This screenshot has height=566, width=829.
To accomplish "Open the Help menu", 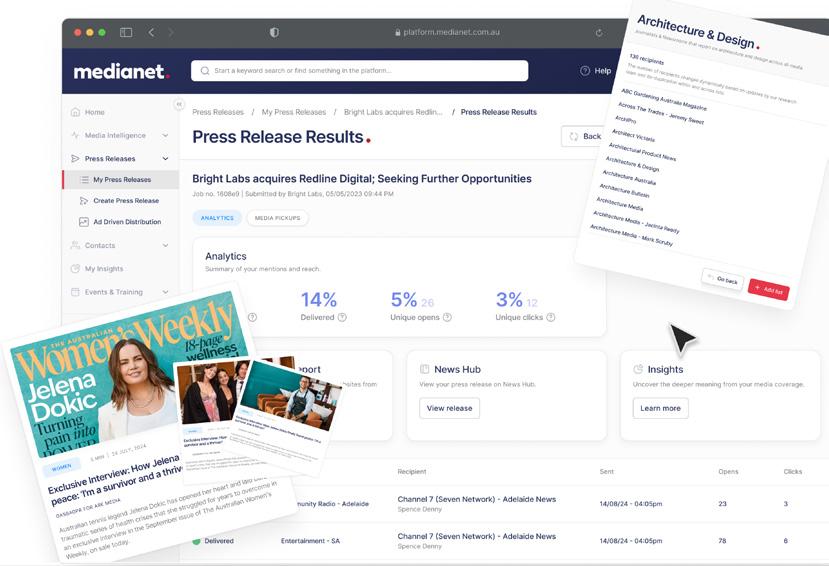I will 595,71.
